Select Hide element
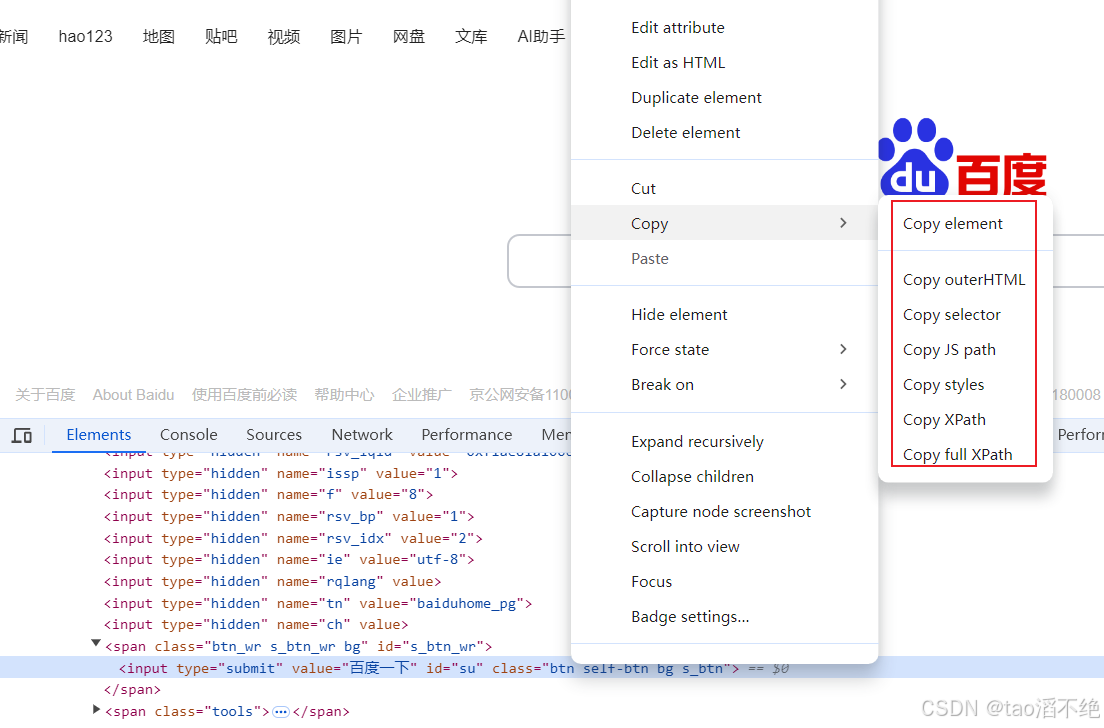Image resolution: width=1104 pixels, height=728 pixels. [x=679, y=315]
